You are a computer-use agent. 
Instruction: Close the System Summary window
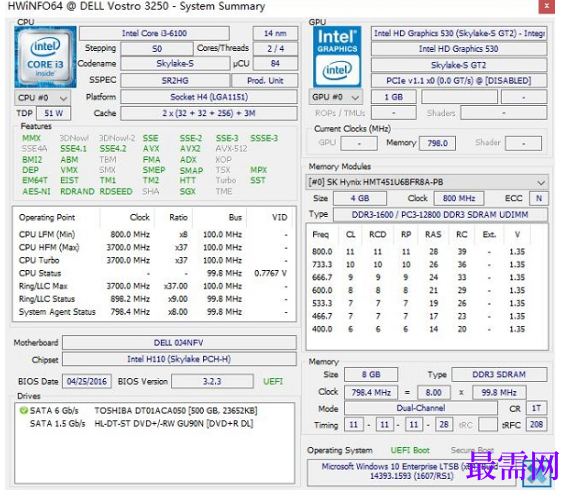[547, 6]
